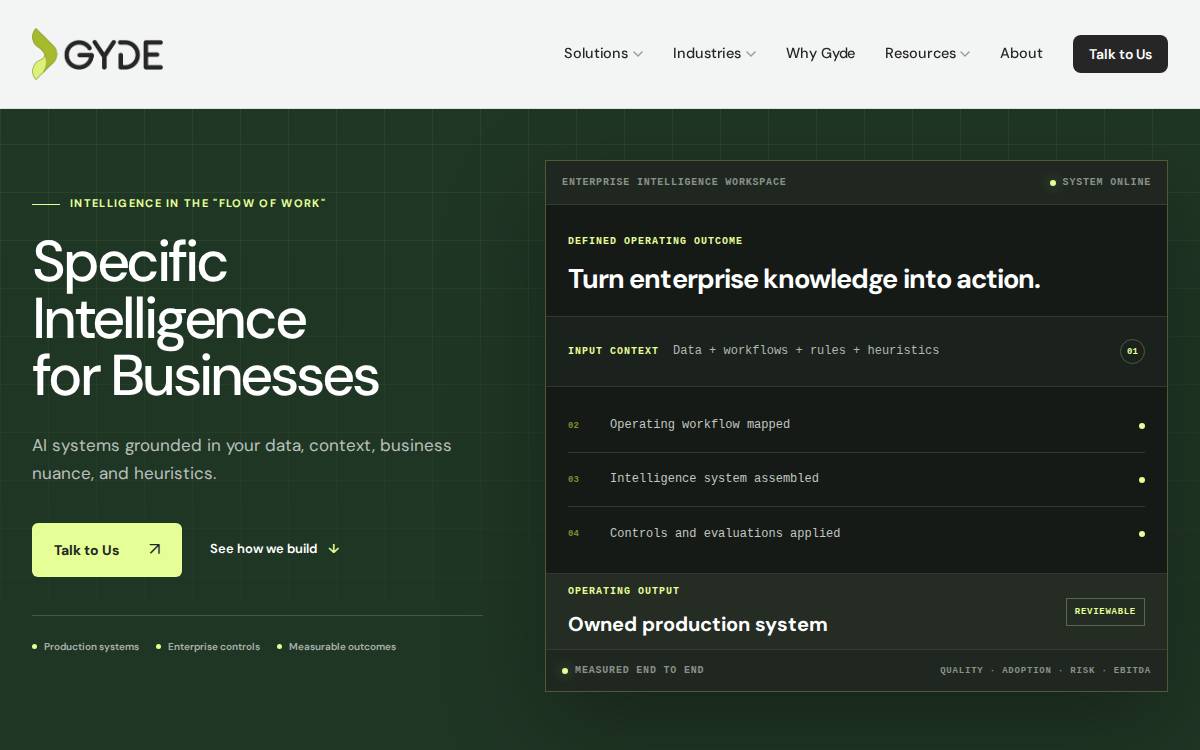Image resolution: width=1200 pixels, height=750 pixels.
Task: Click the Turn enterprise knowledge into action heading
Action: (x=804, y=279)
